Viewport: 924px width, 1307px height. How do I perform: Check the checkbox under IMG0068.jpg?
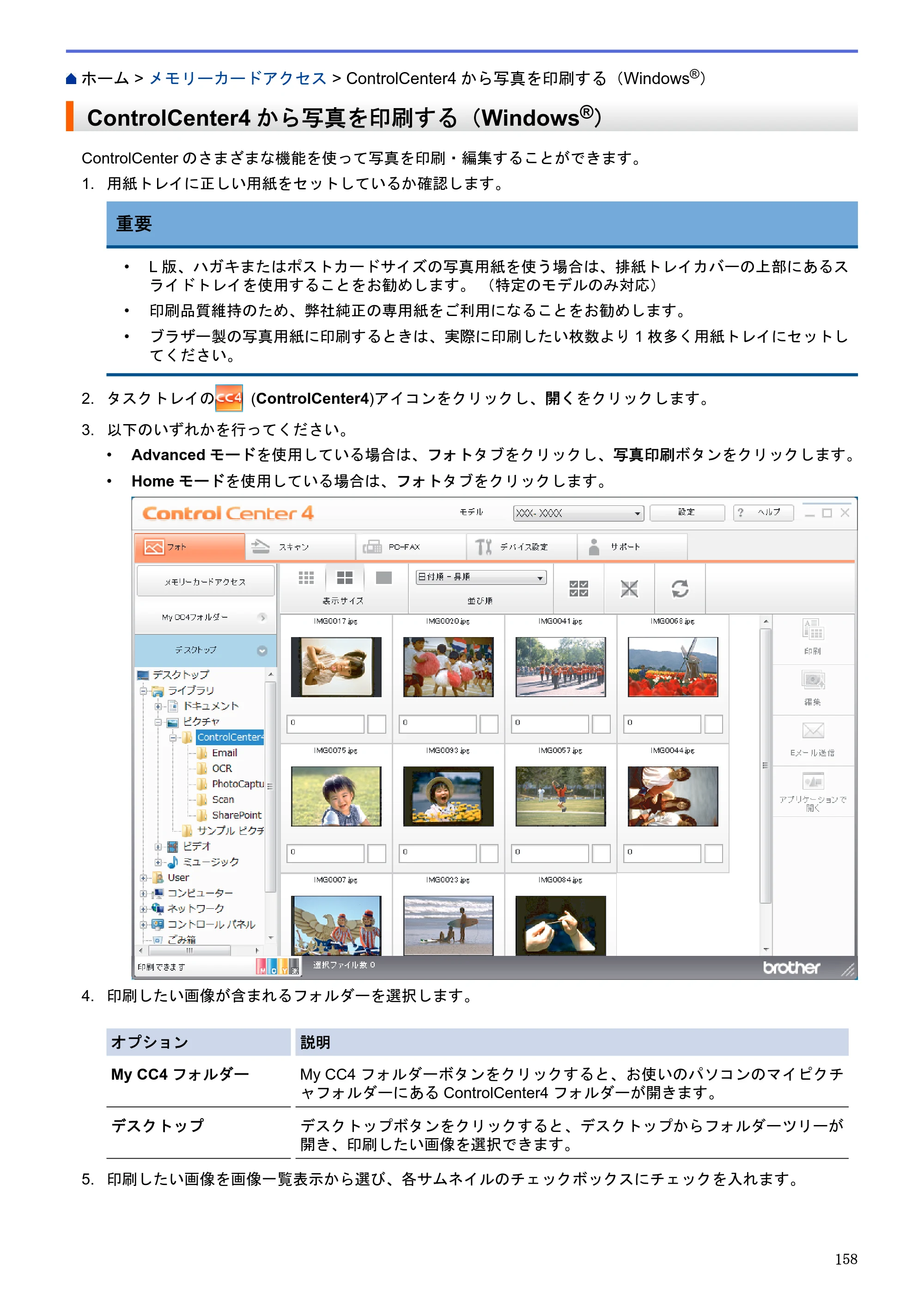point(713,724)
